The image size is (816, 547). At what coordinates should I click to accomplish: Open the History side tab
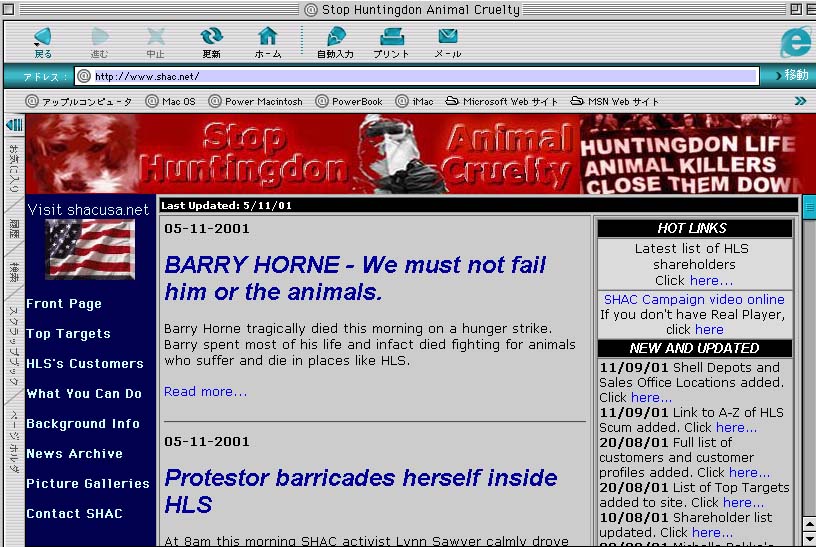pos(14,228)
